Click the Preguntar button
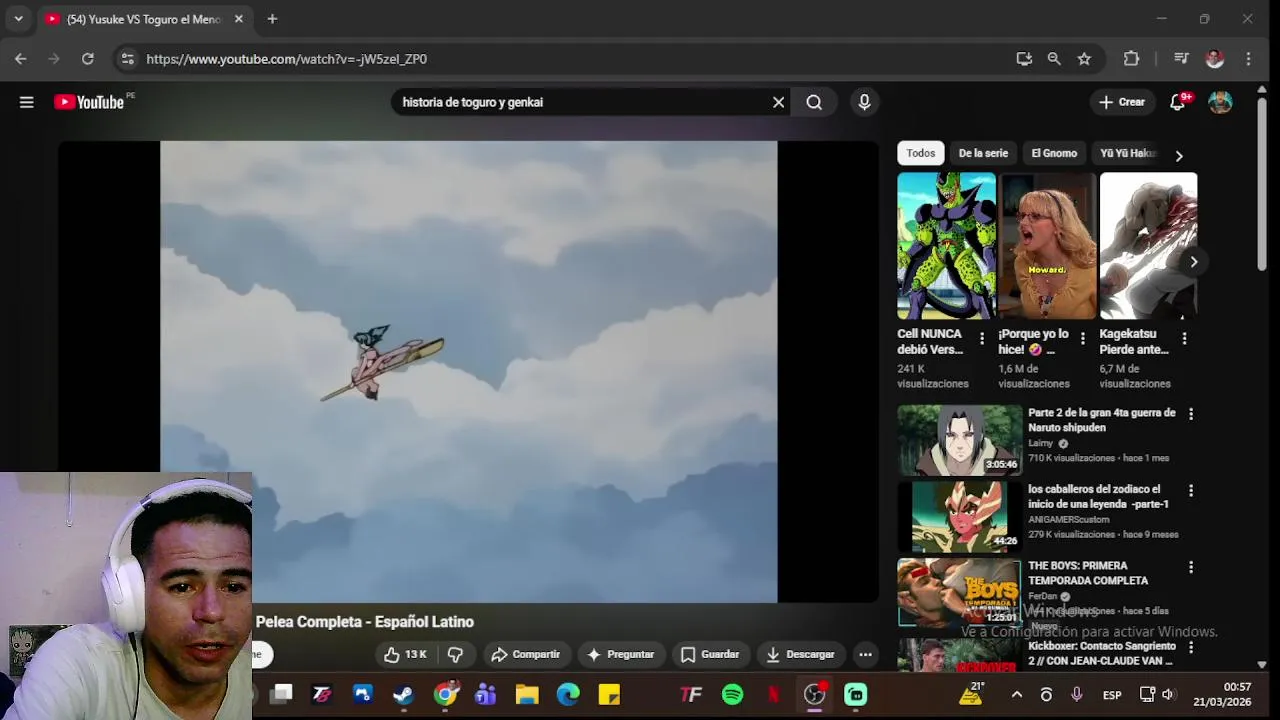1280x720 pixels. click(x=621, y=655)
